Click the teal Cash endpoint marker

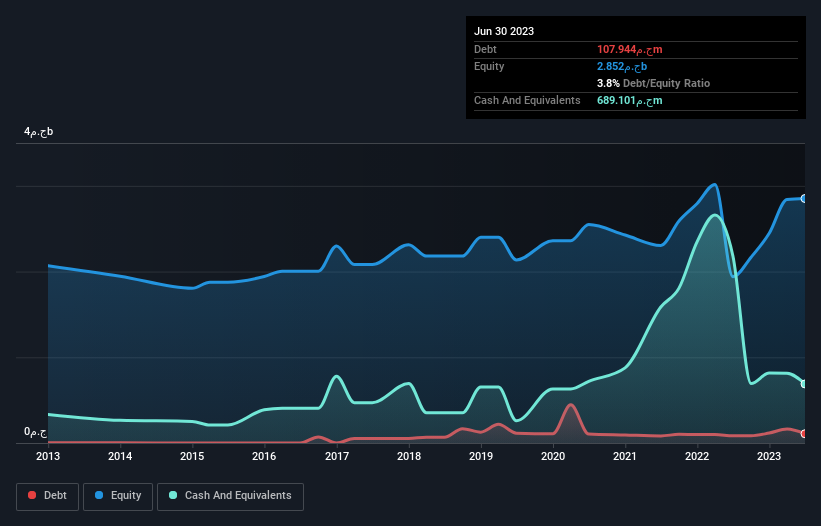(804, 384)
